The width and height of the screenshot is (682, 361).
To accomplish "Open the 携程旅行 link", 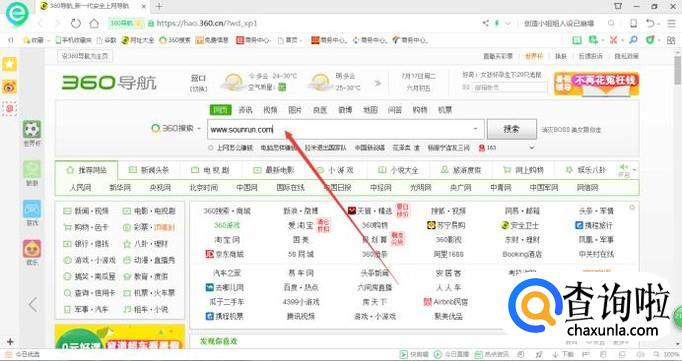I will click(x=594, y=225).
